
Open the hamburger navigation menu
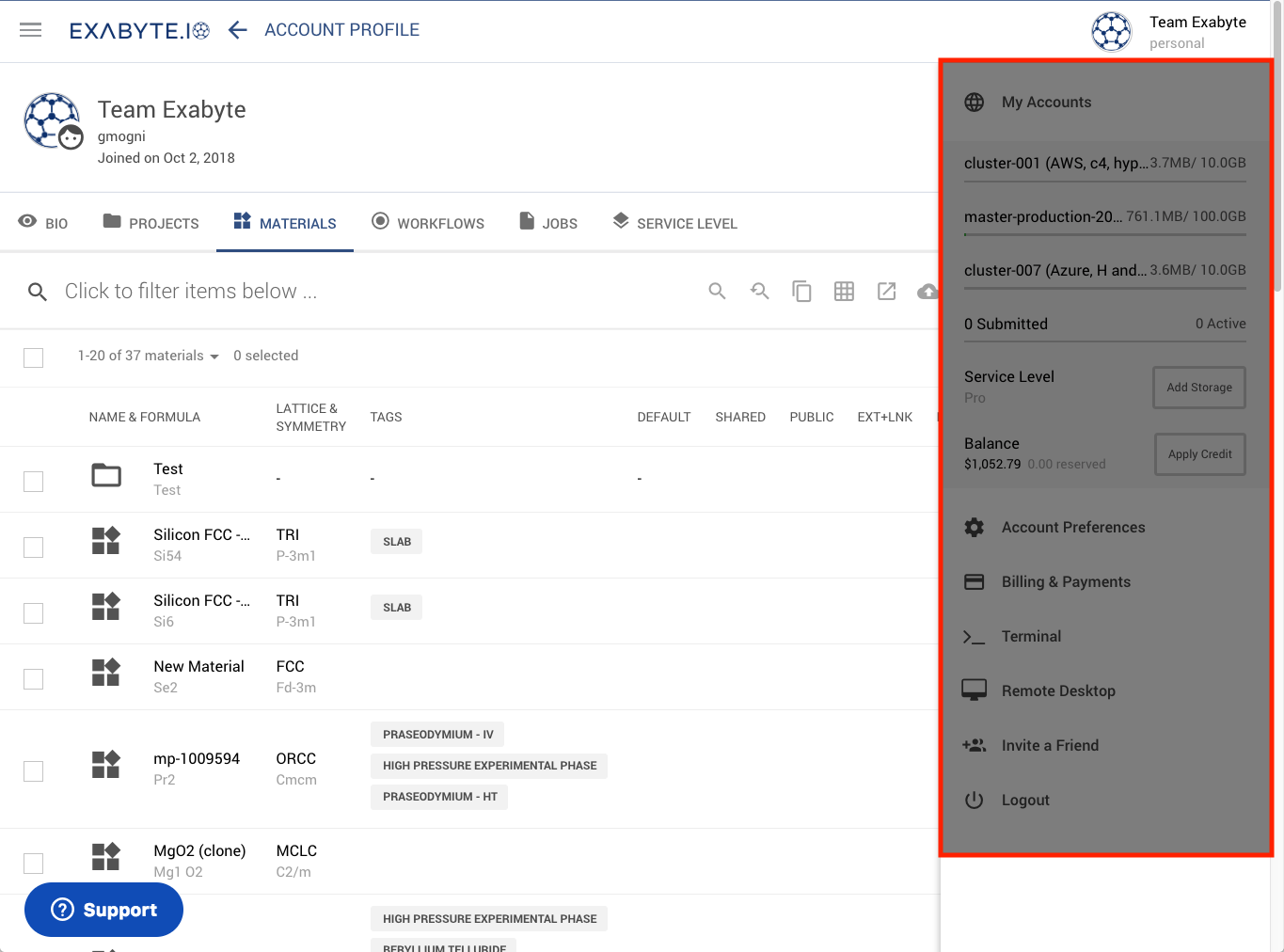(31, 30)
